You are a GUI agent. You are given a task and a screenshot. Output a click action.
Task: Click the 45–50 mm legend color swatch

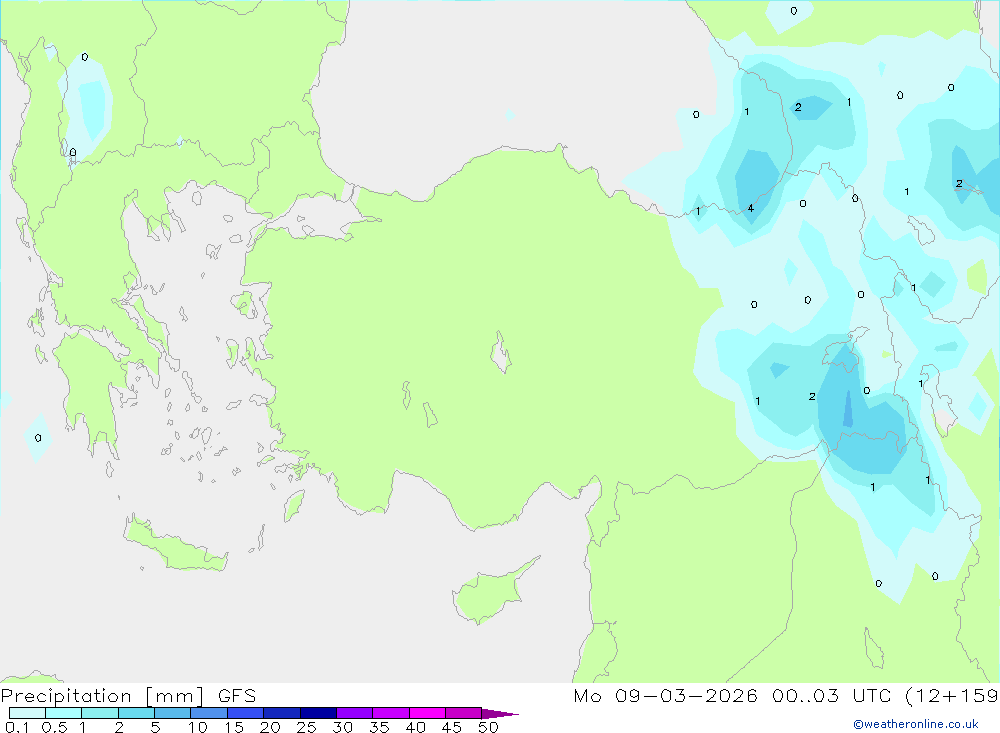click(463, 713)
